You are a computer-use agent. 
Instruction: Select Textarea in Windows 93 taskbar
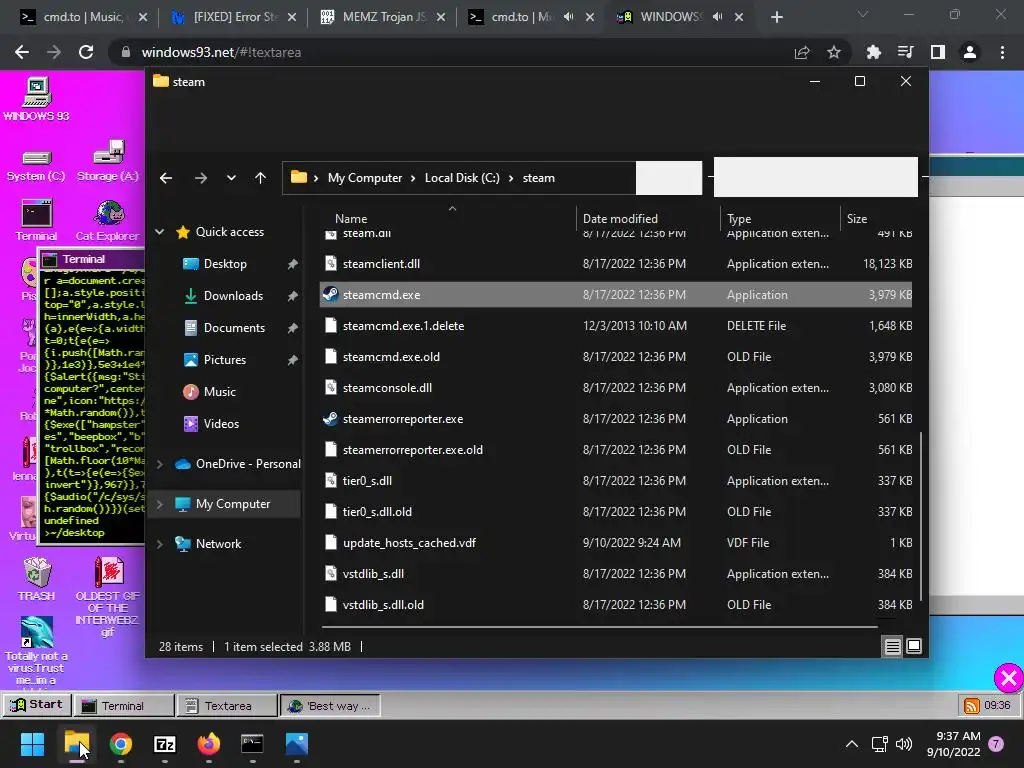tap(227, 705)
